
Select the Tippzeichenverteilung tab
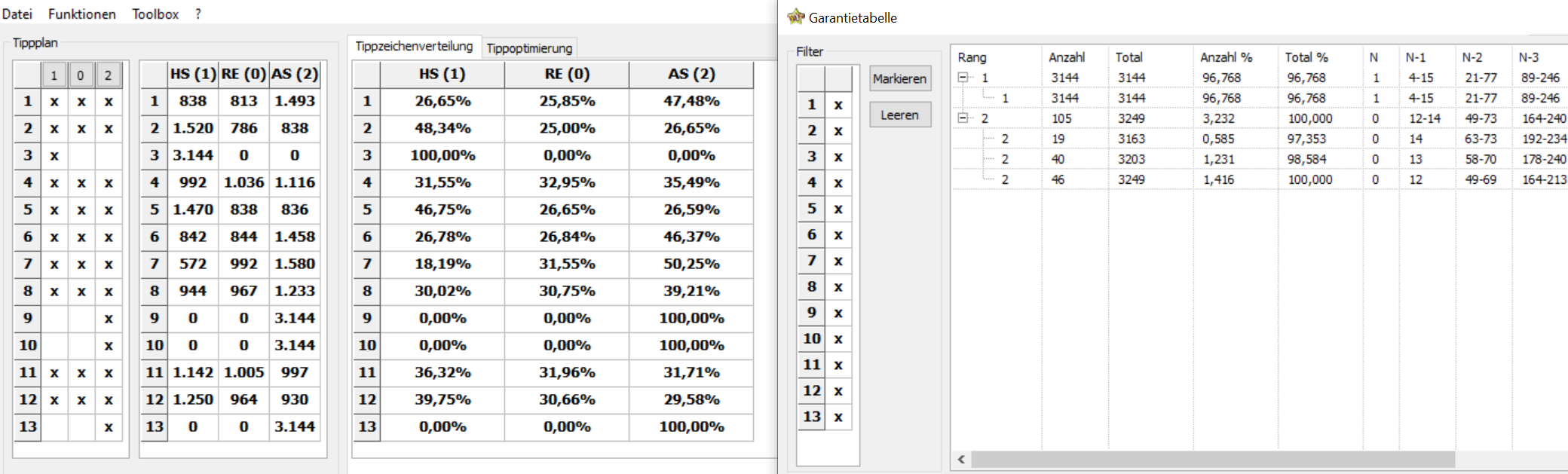pyautogui.click(x=414, y=46)
